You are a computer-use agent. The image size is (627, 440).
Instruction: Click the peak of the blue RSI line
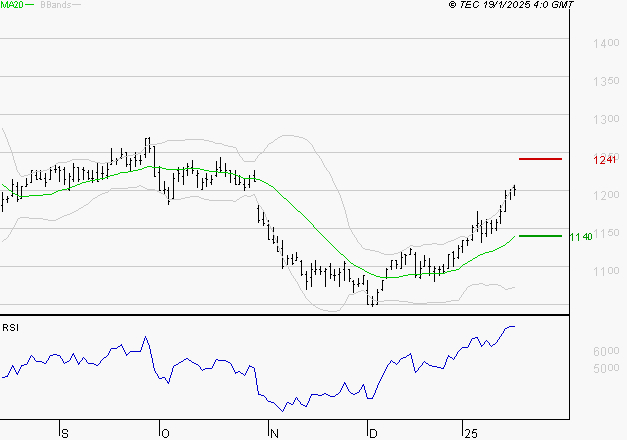[512, 327]
